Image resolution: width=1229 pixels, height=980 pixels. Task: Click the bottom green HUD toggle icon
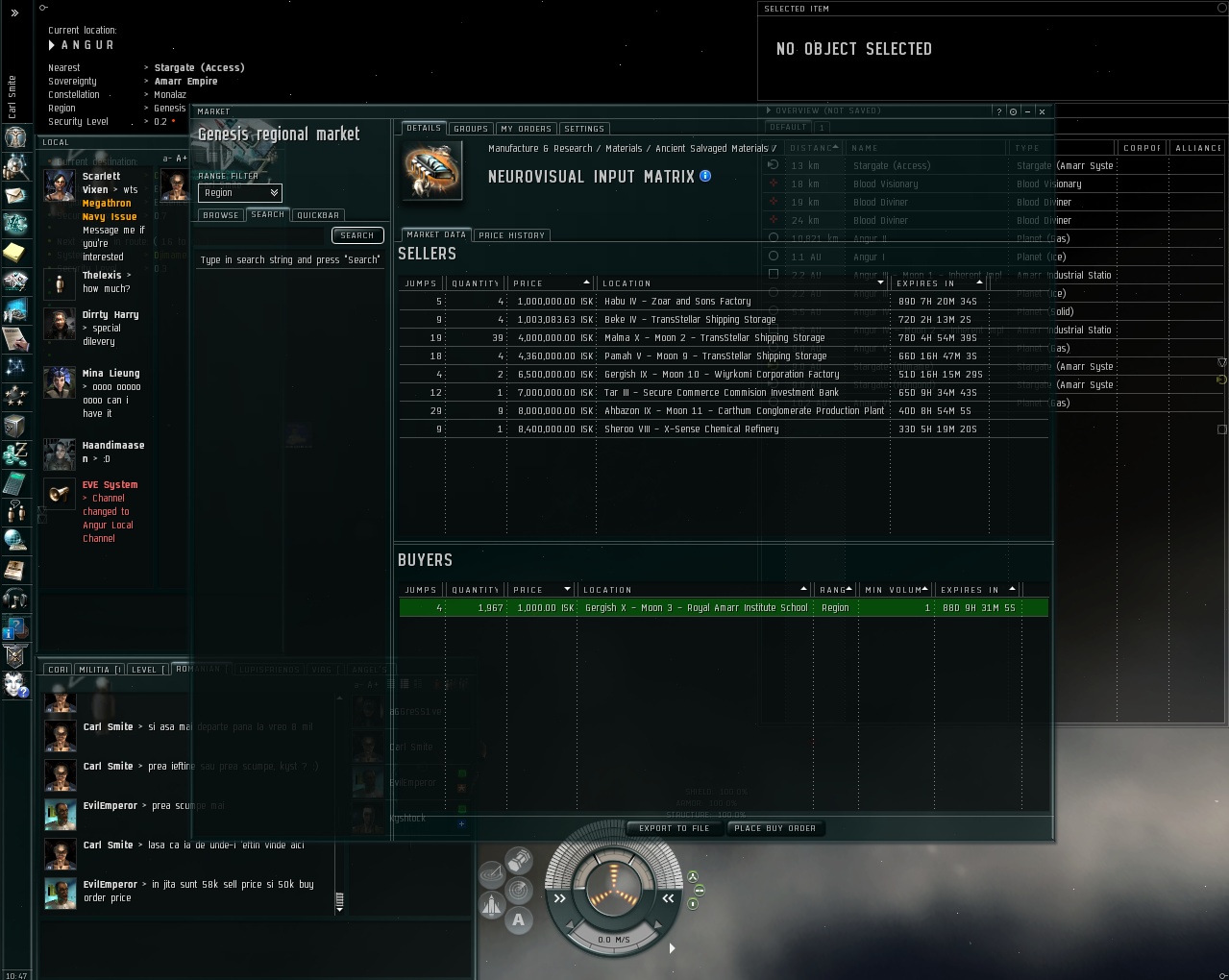pyautogui.click(x=693, y=904)
